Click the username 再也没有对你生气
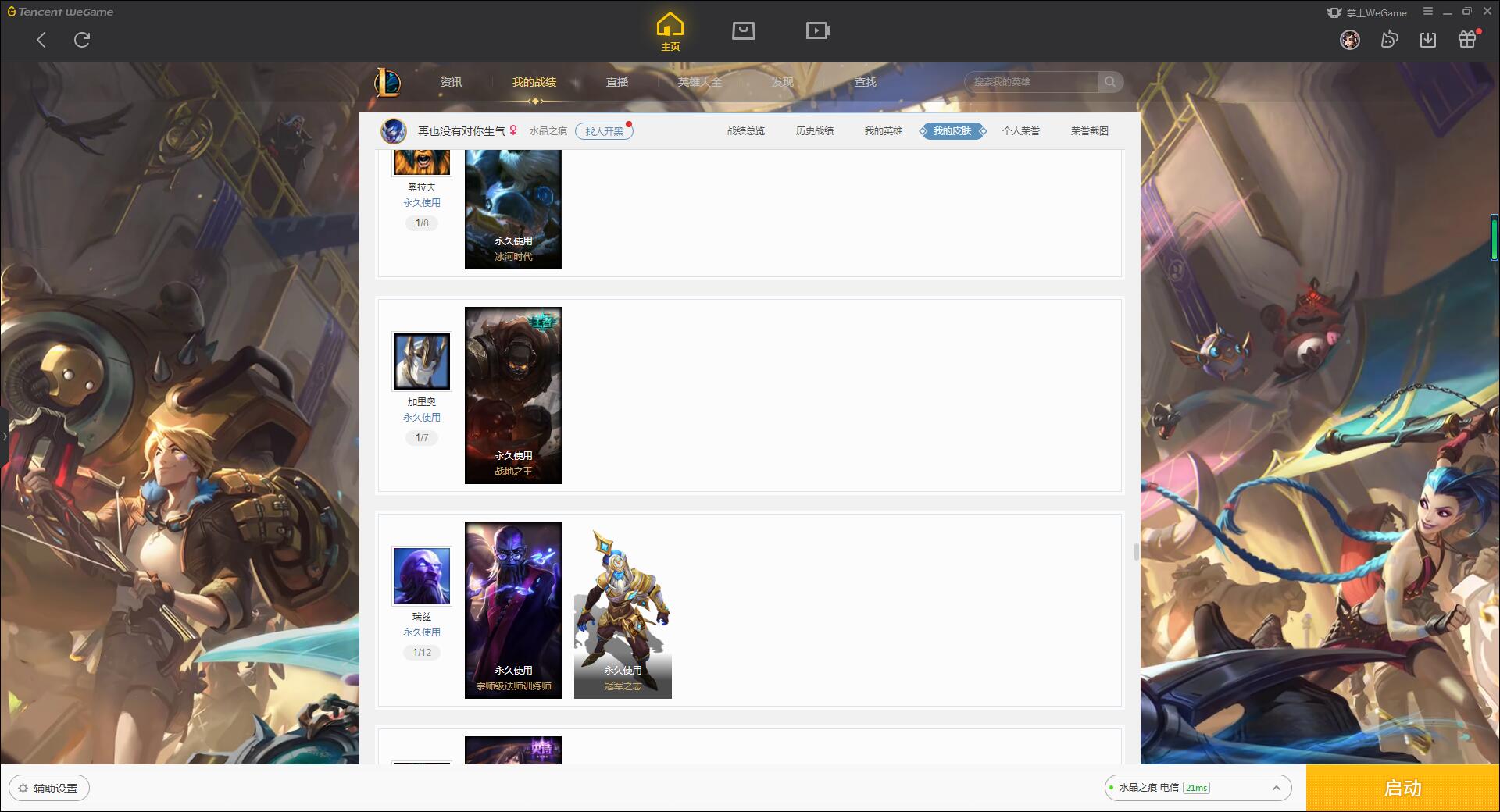This screenshot has height=812, width=1500. (x=461, y=131)
